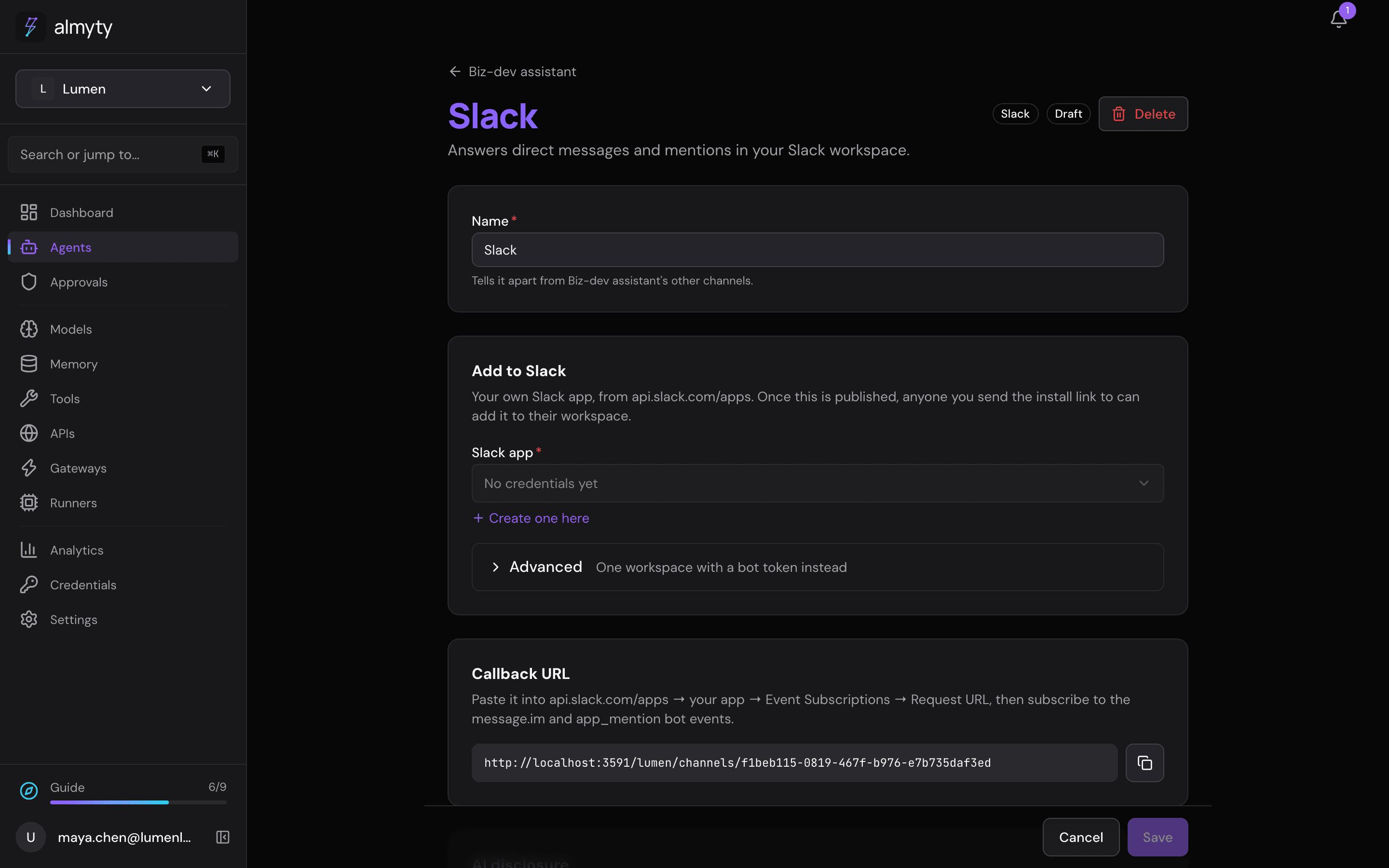Save the Slack channel settings
The image size is (1389, 868).
pos(1157,837)
